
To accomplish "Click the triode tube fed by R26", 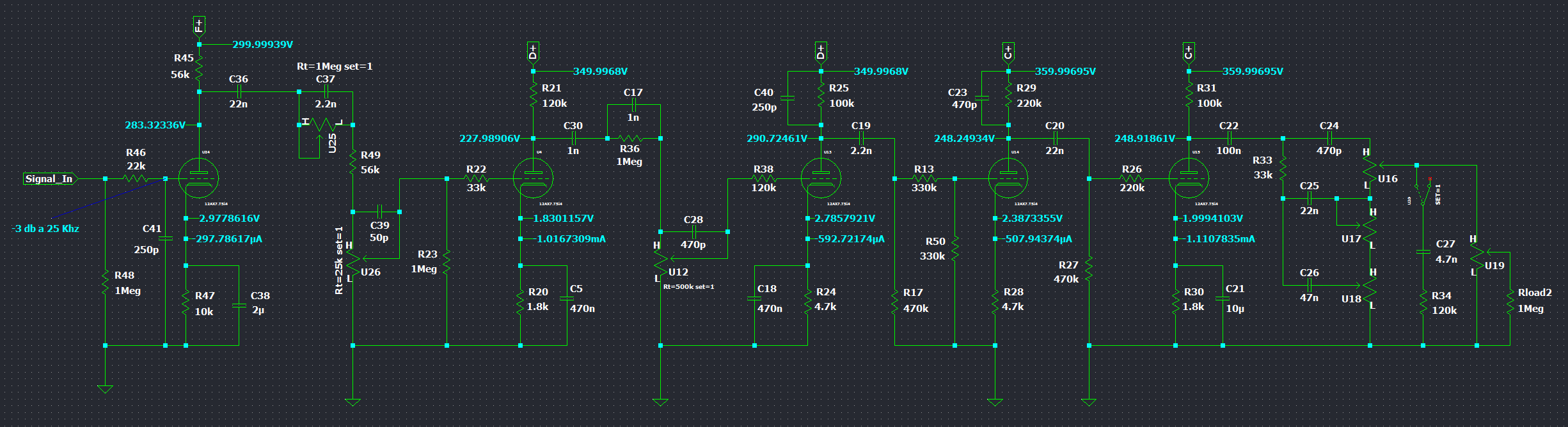I will [1188, 178].
